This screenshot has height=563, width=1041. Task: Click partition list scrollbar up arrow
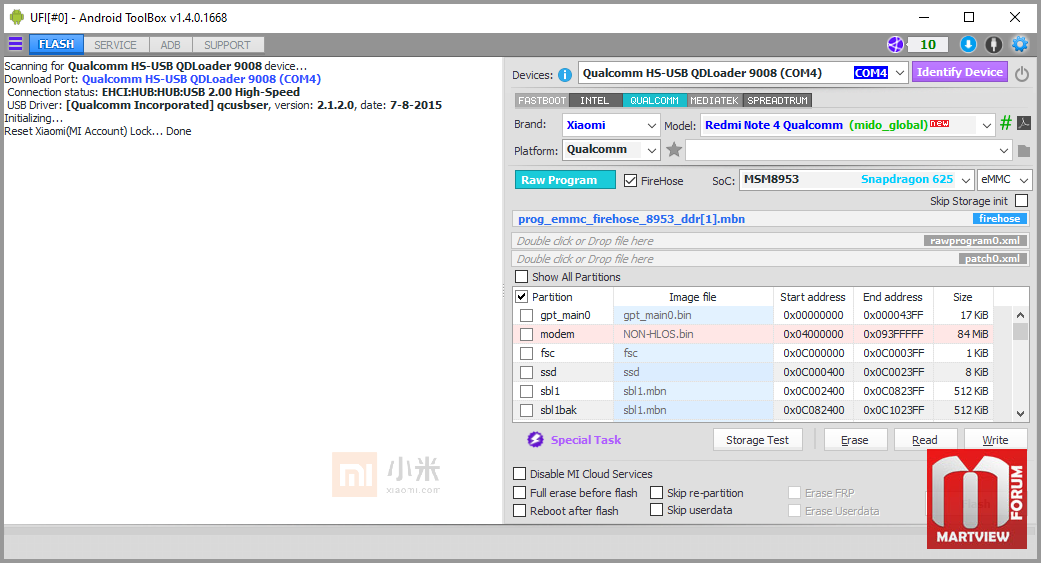click(x=1020, y=315)
